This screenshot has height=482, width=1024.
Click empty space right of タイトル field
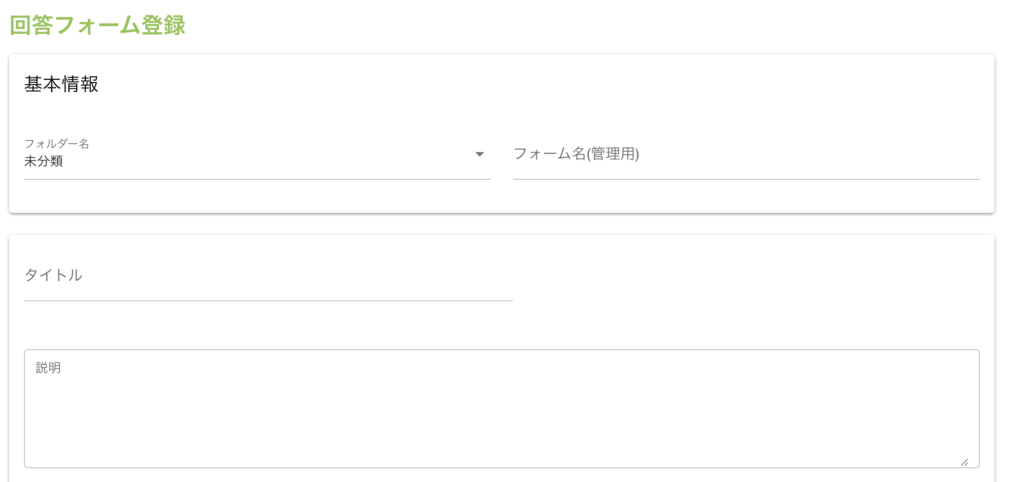[x=750, y=276]
